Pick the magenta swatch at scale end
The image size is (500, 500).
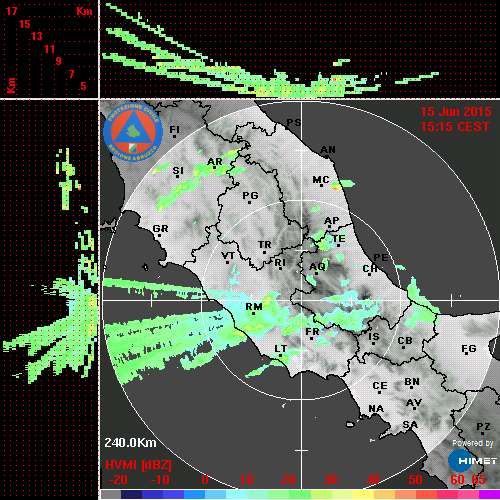pyautogui.click(x=489, y=495)
